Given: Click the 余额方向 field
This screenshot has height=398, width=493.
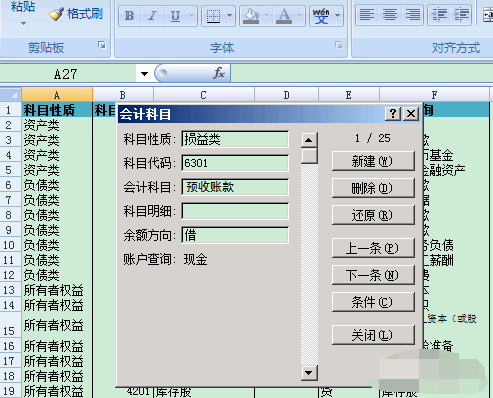Looking at the screenshot, I should coord(235,235).
